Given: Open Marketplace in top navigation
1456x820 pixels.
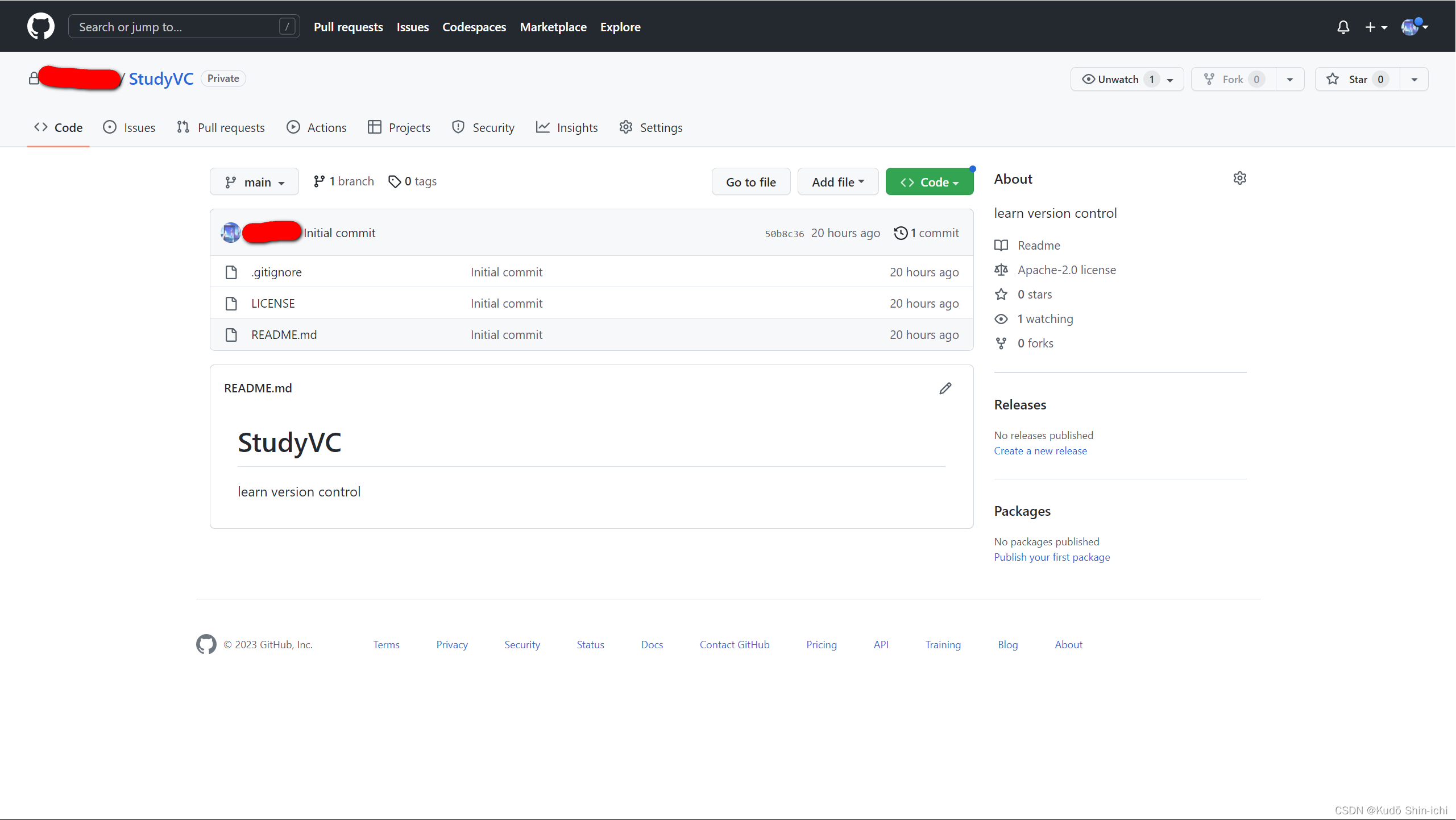Looking at the screenshot, I should (x=553, y=27).
